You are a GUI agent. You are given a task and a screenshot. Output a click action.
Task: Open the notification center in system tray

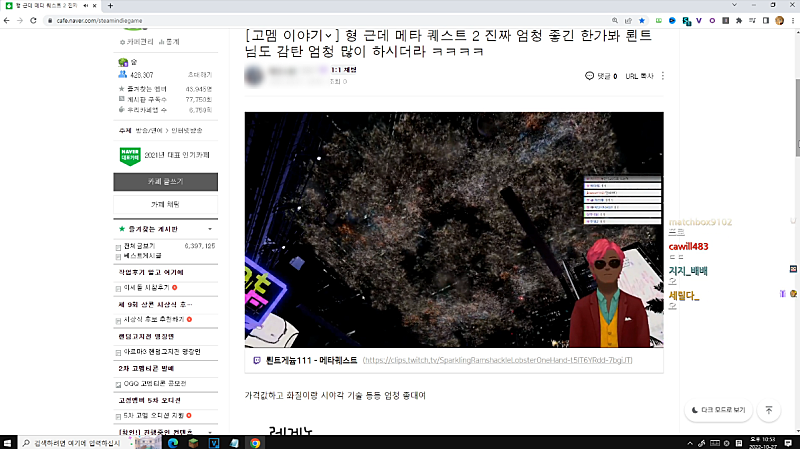788,443
